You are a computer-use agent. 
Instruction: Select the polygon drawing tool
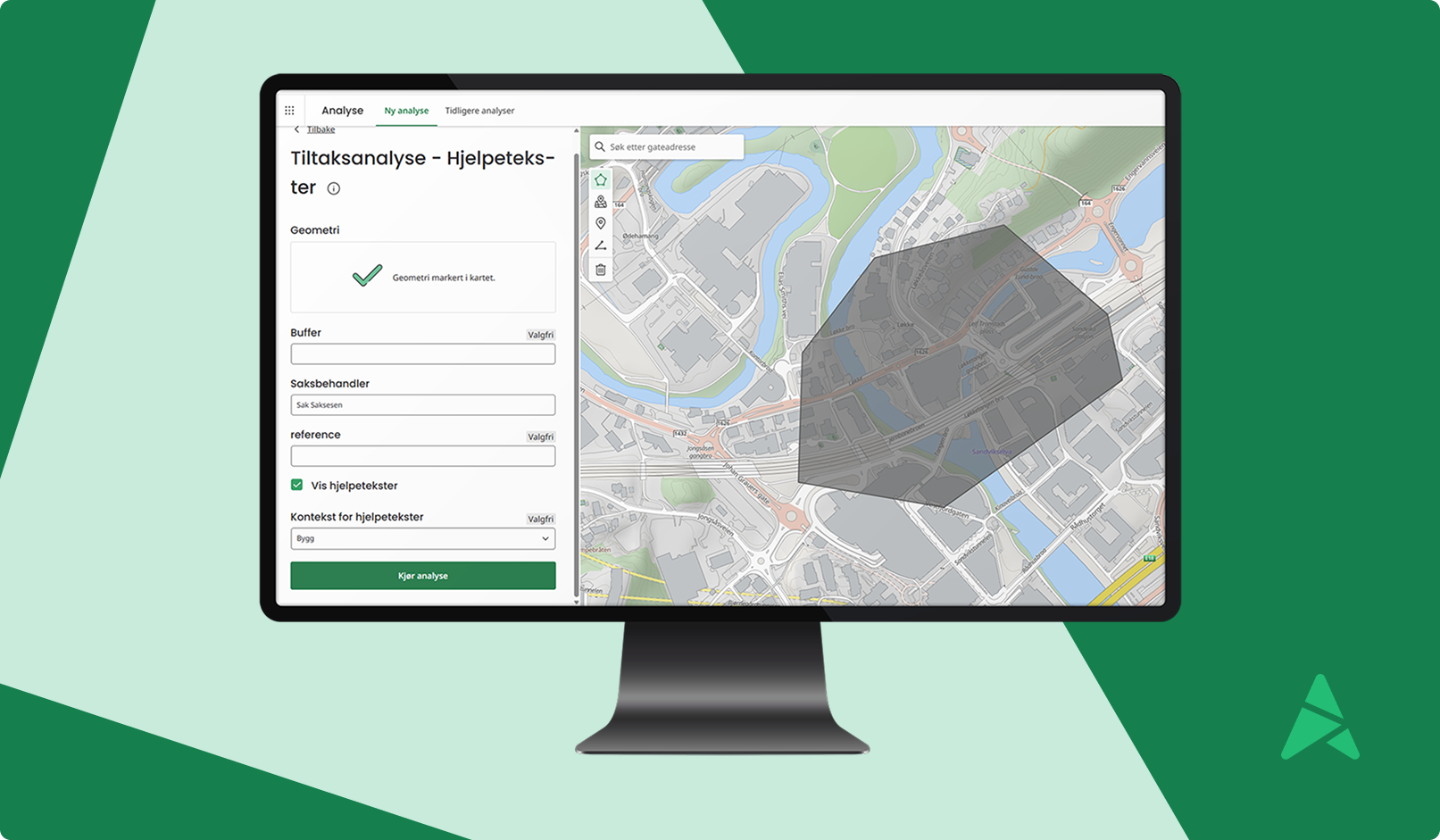tap(601, 180)
